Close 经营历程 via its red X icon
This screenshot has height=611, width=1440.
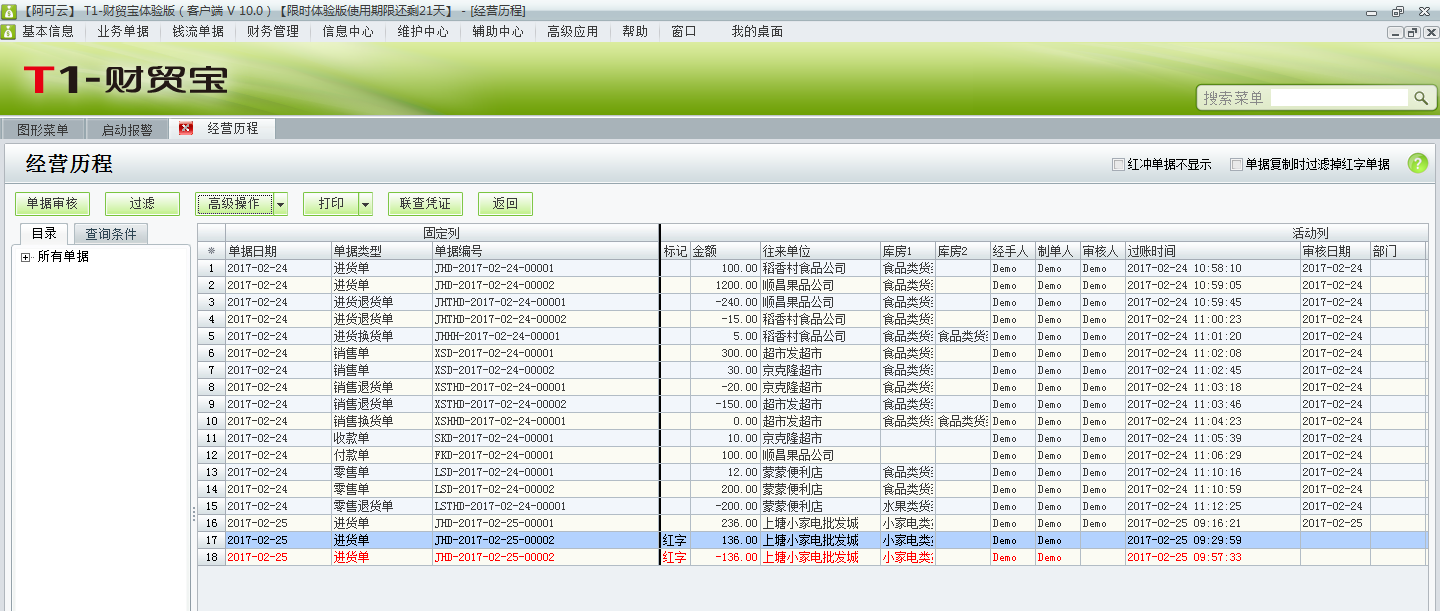pyautogui.click(x=184, y=128)
